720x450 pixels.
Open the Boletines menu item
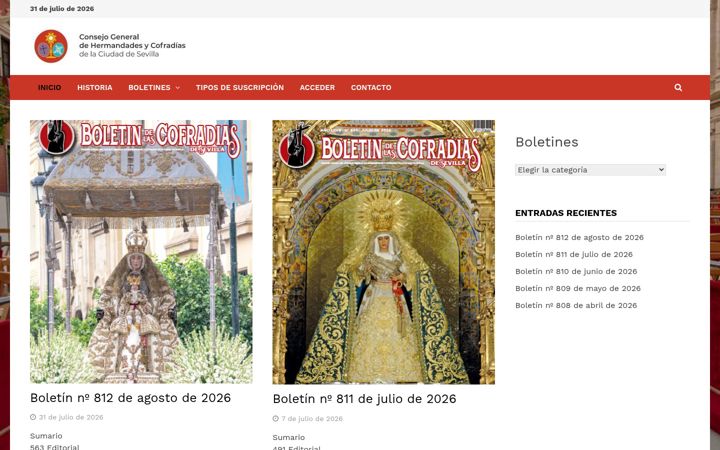(x=149, y=87)
